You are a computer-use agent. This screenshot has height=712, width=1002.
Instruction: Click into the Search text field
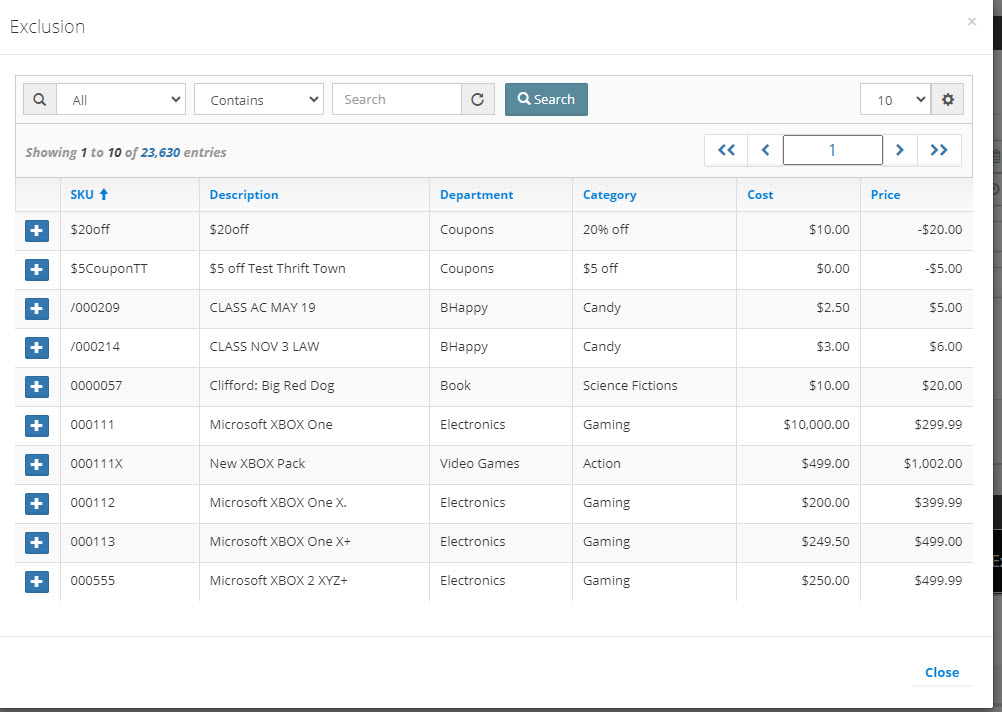397,100
